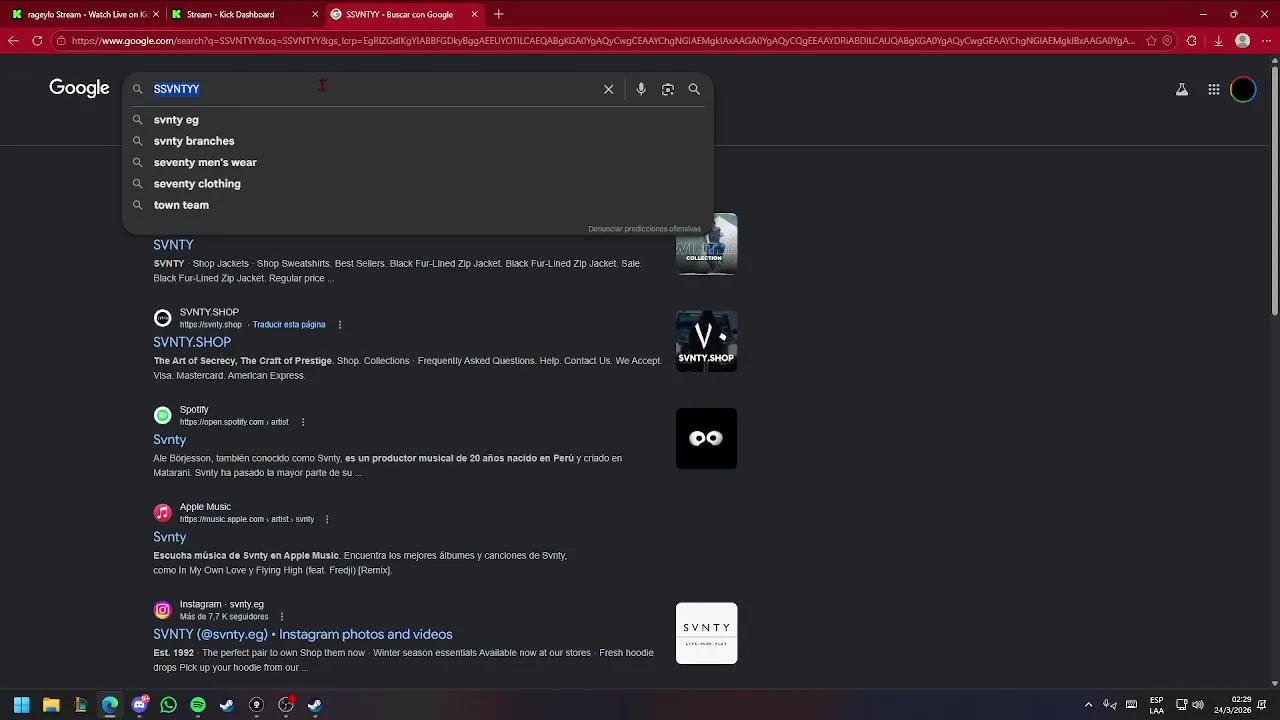
Task: Clear the search box with the X icon
Action: tap(608, 89)
